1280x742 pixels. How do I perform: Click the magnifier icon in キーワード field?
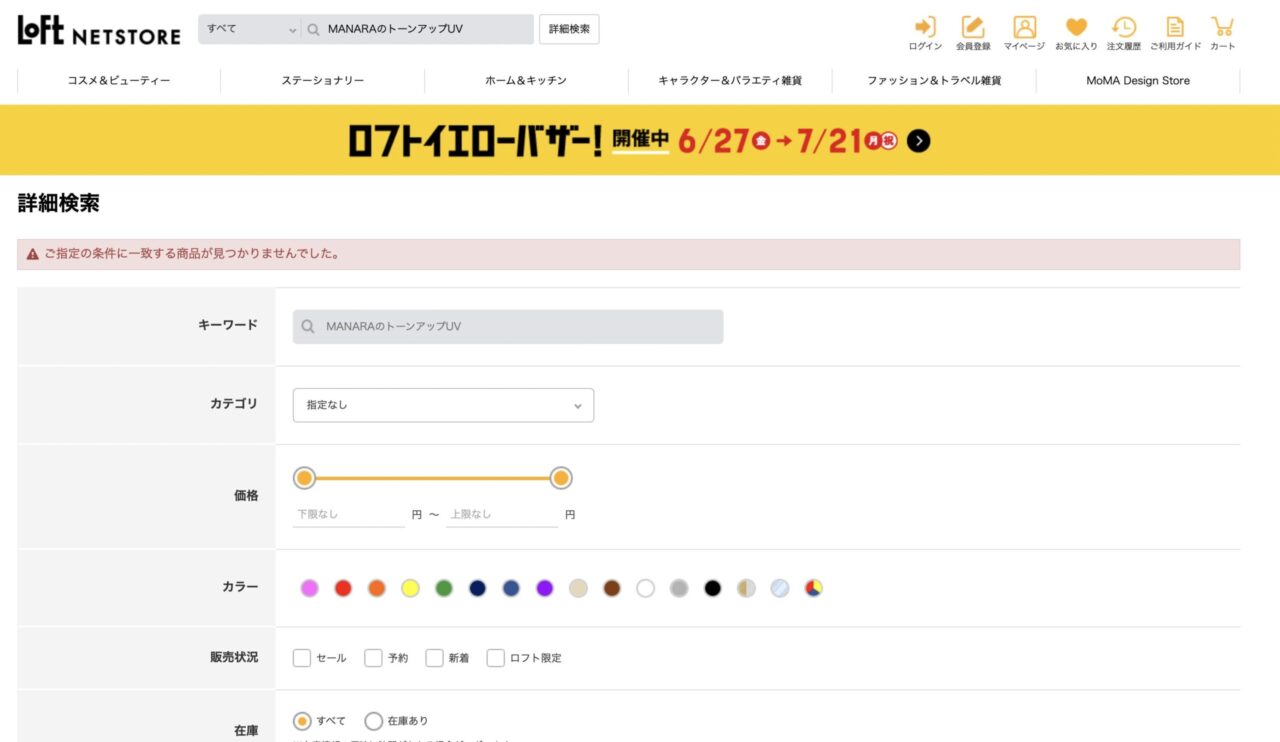click(308, 327)
